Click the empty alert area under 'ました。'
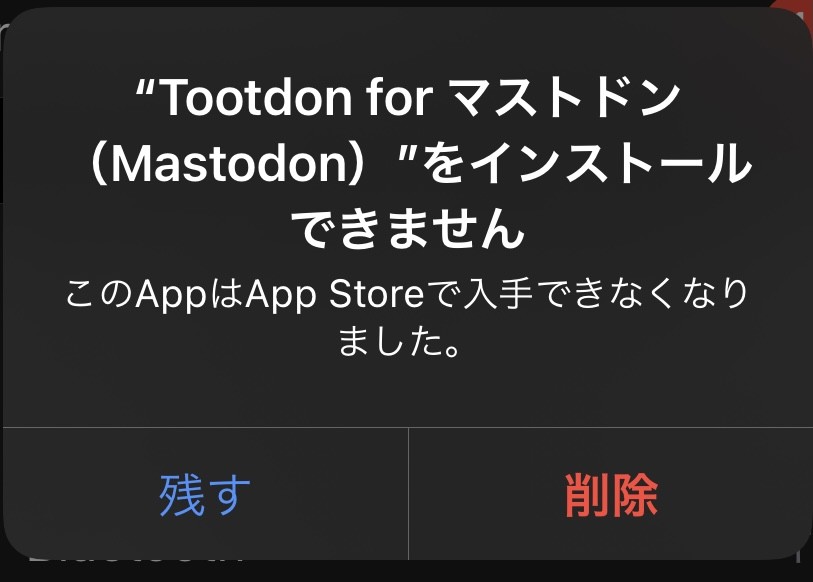 (x=408, y=392)
